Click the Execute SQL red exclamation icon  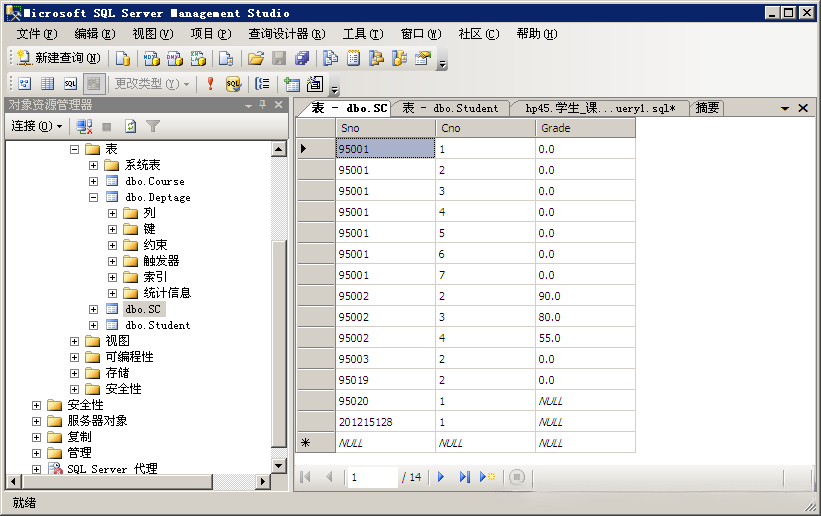pyautogui.click(x=210, y=84)
